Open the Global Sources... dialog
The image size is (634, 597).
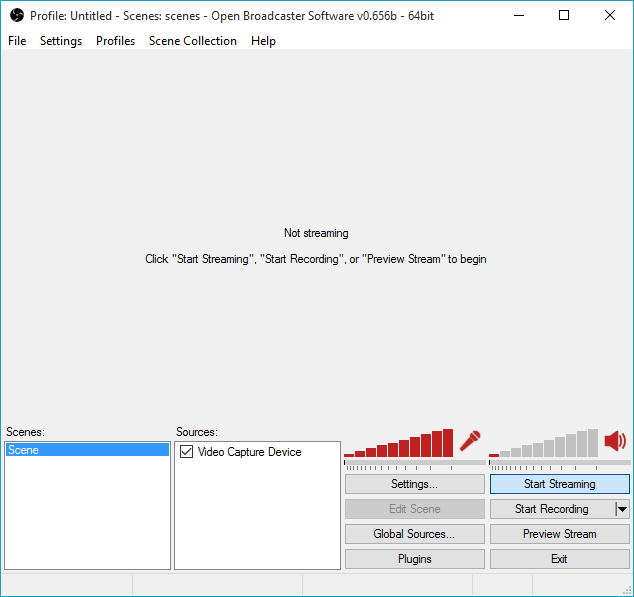tap(414, 534)
